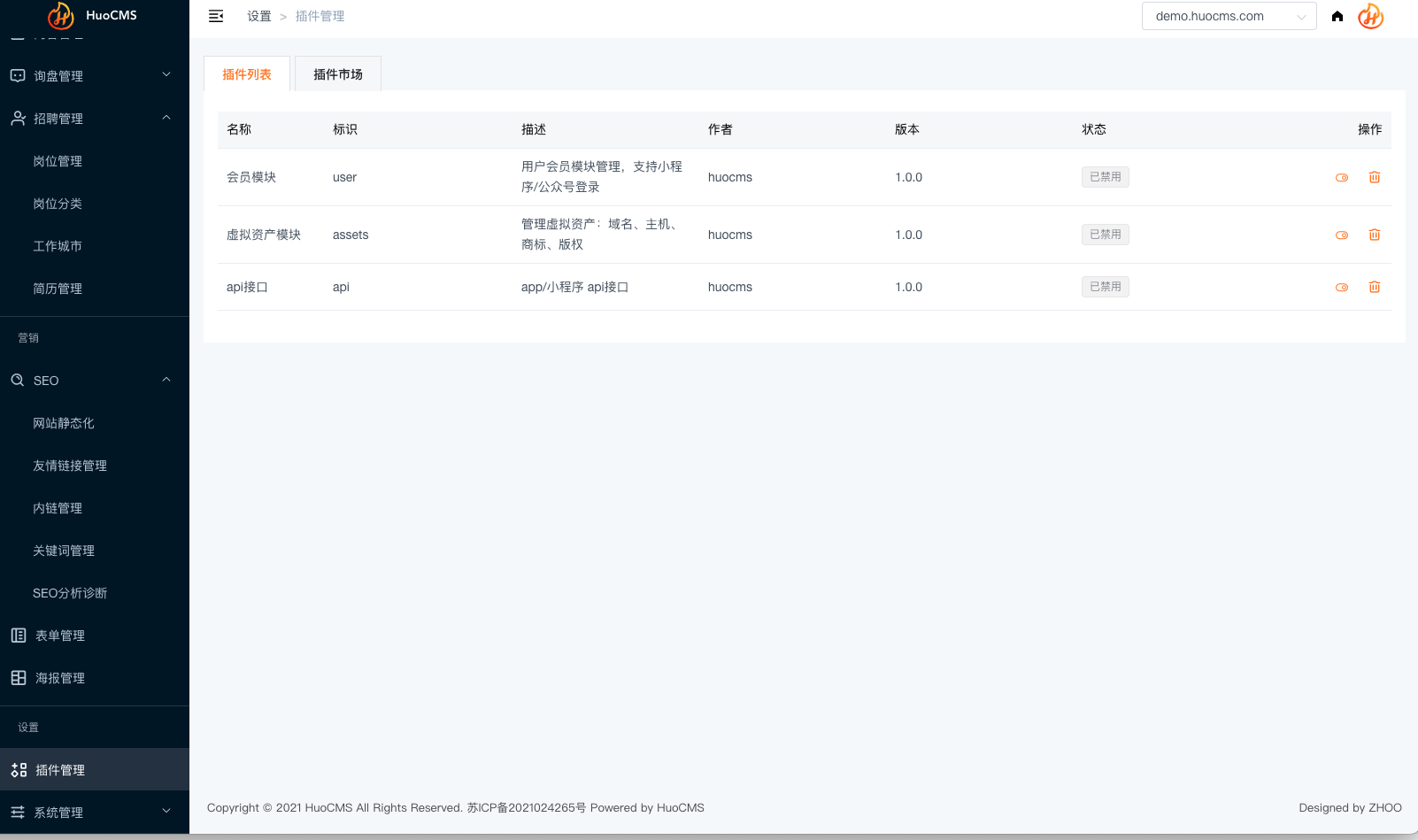Click the HuoCMS logo in the sidebar
The height and width of the screenshot is (840, 1418).
pos(93,15)
